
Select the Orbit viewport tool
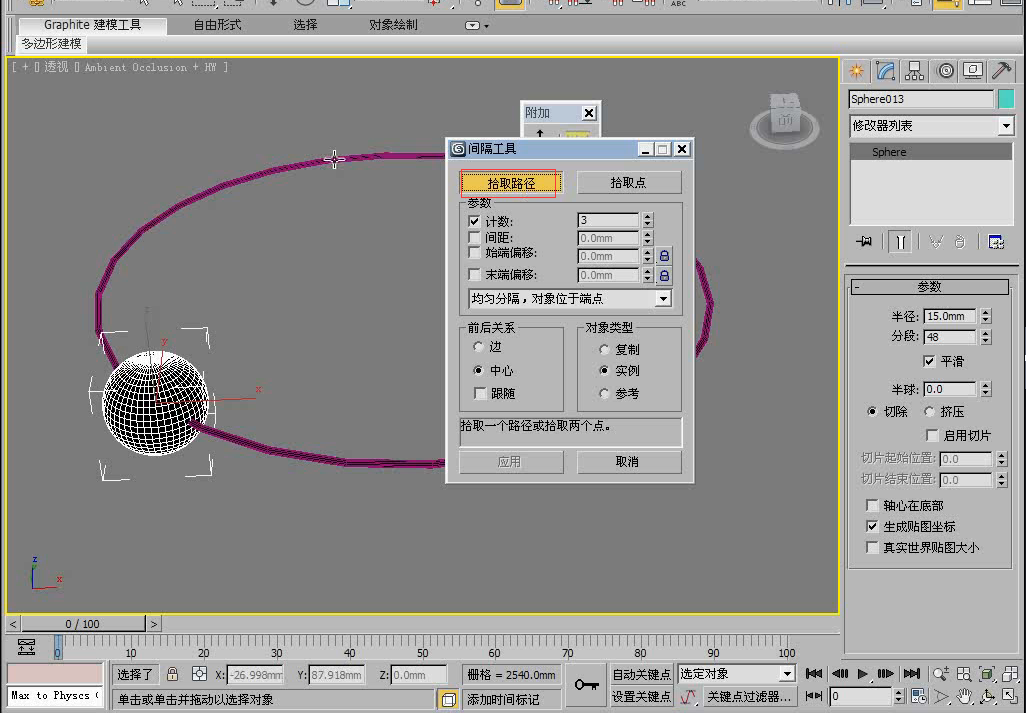(x=987, y=697)
